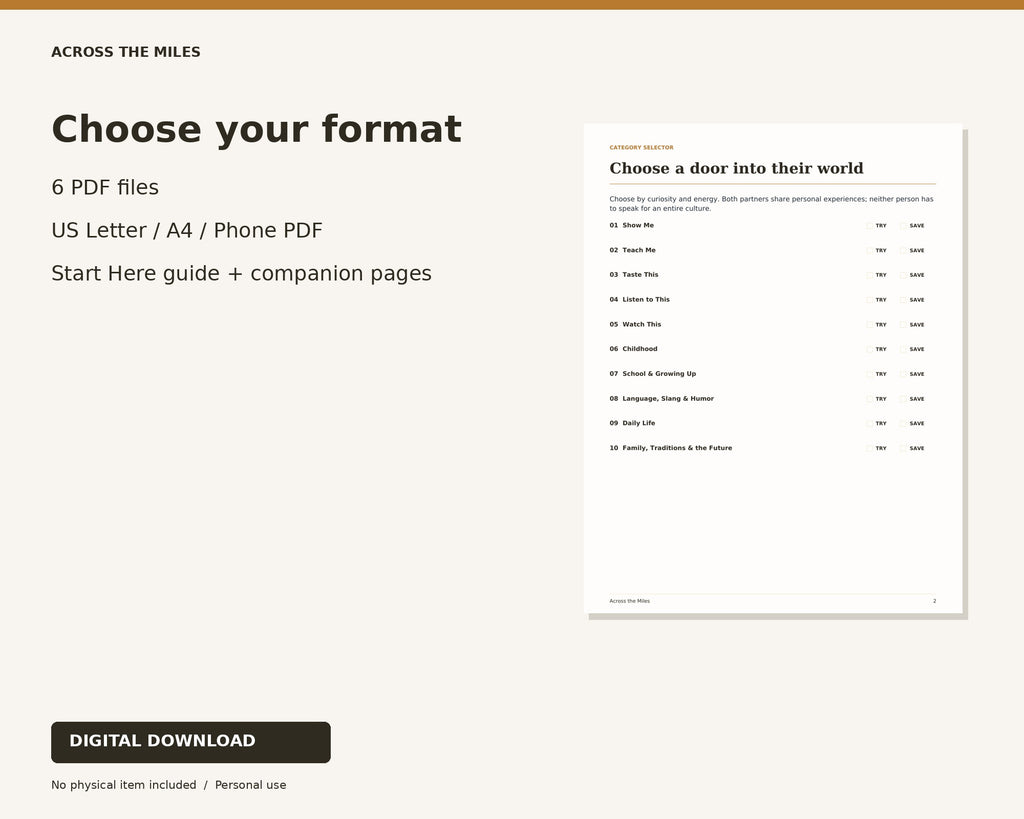Click the '04 Listen to This' category label
Image resolution: width=1024 pixels, height=819 pixels.
640,300
